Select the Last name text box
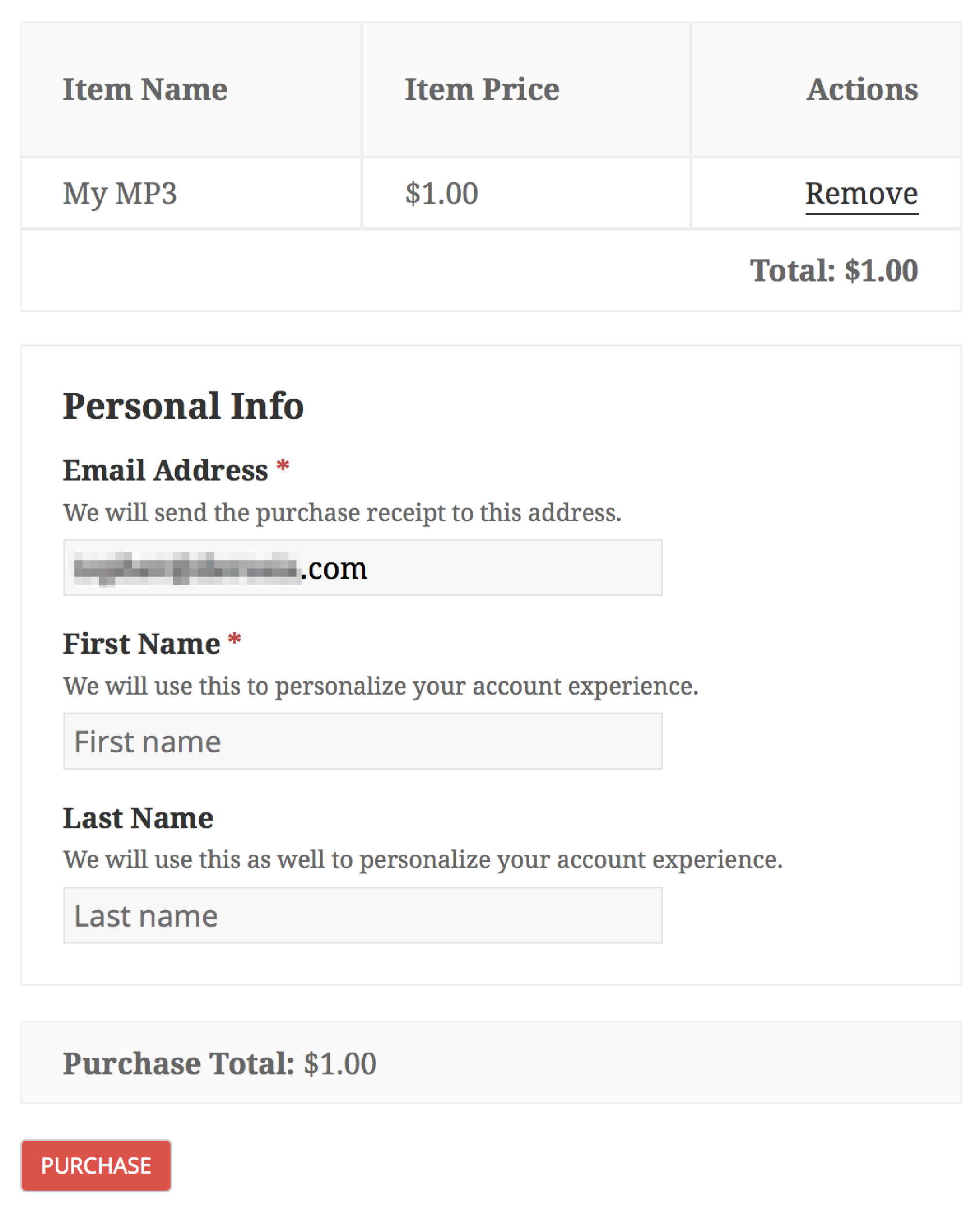 [x=362, y=915]
